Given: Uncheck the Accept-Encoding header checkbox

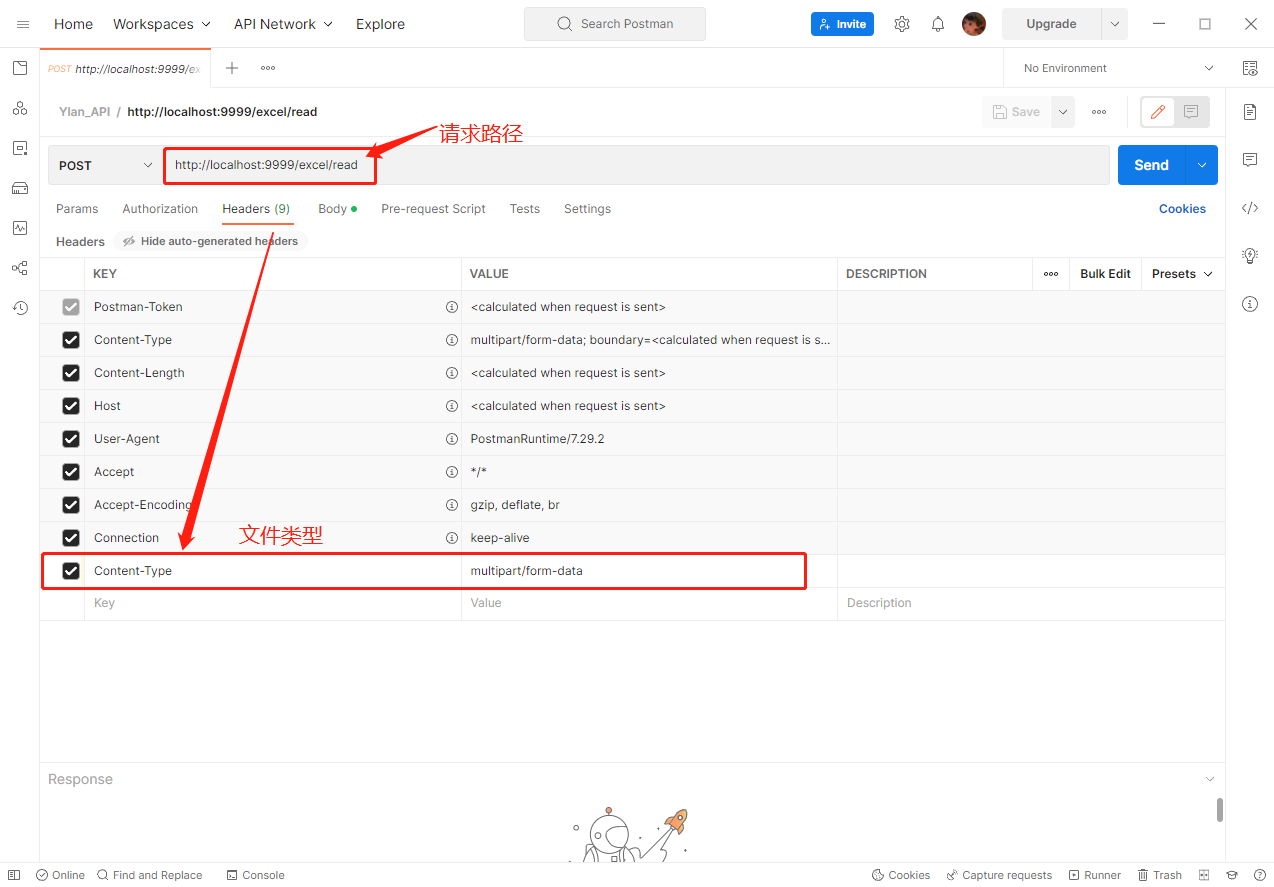Looking at the screenshot, I should pyautogui.click(x=71, y=505).
